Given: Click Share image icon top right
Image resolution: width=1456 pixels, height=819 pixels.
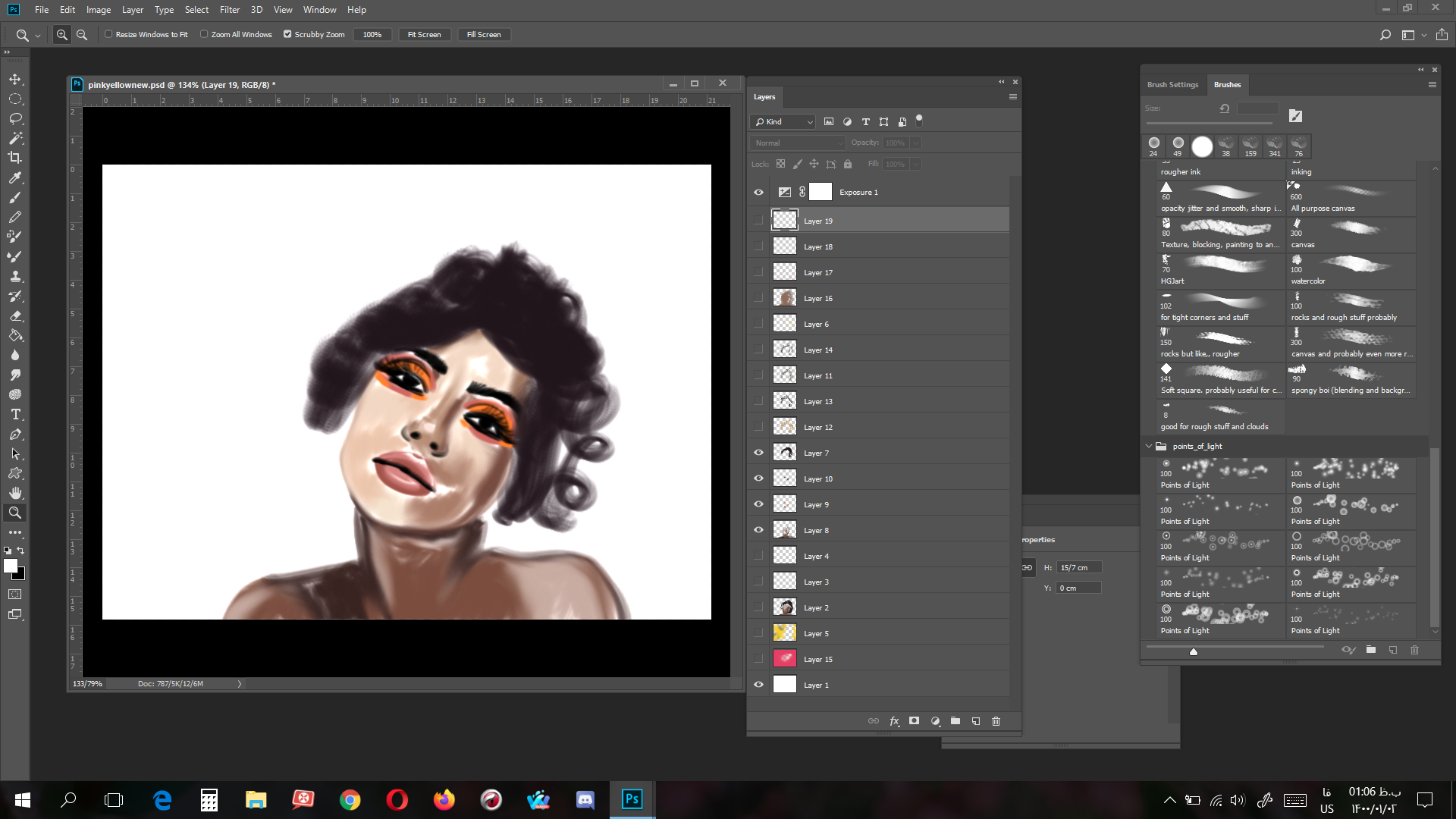Looking at the screenshot, I should tap(1442, 35).
